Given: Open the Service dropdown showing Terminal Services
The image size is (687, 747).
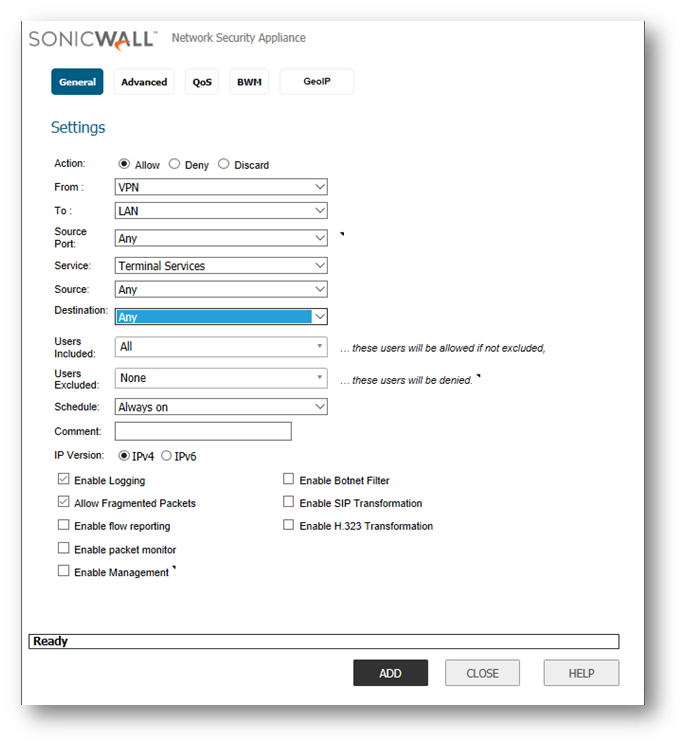Looking at the screenshot, I should coord(221,266).
